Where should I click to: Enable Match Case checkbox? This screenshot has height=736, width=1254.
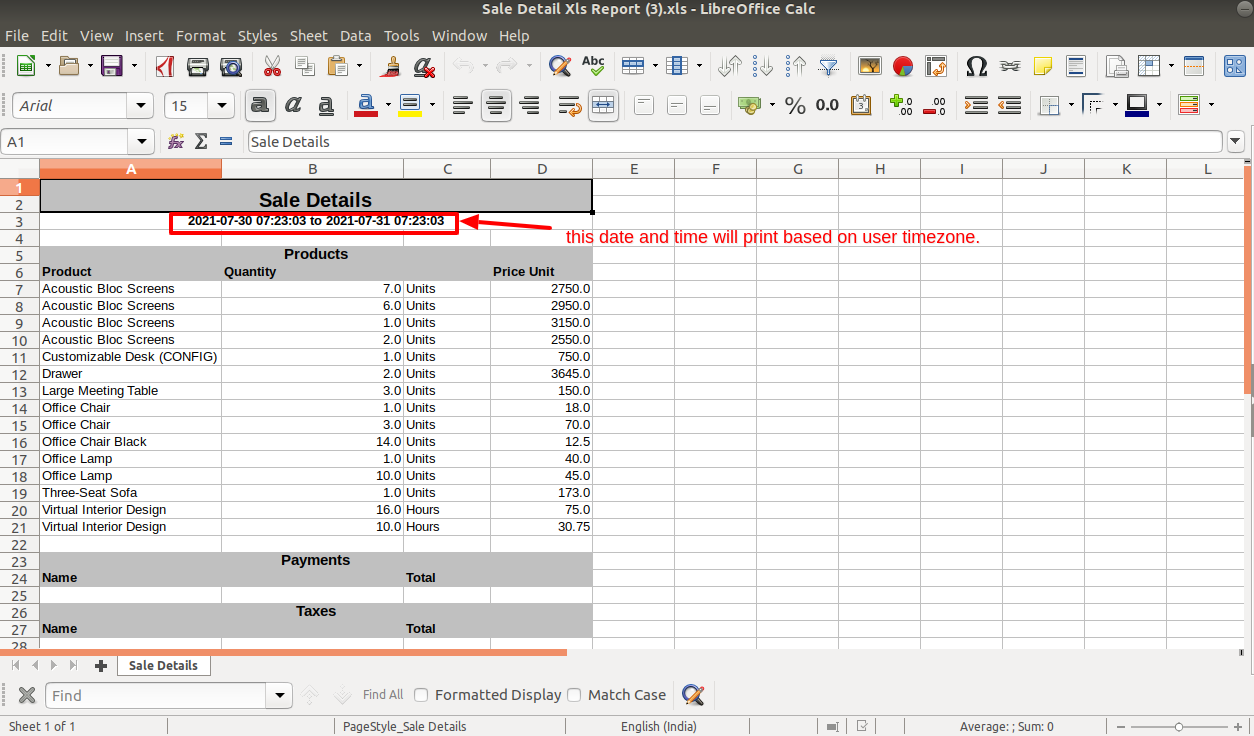click(574, 695)
